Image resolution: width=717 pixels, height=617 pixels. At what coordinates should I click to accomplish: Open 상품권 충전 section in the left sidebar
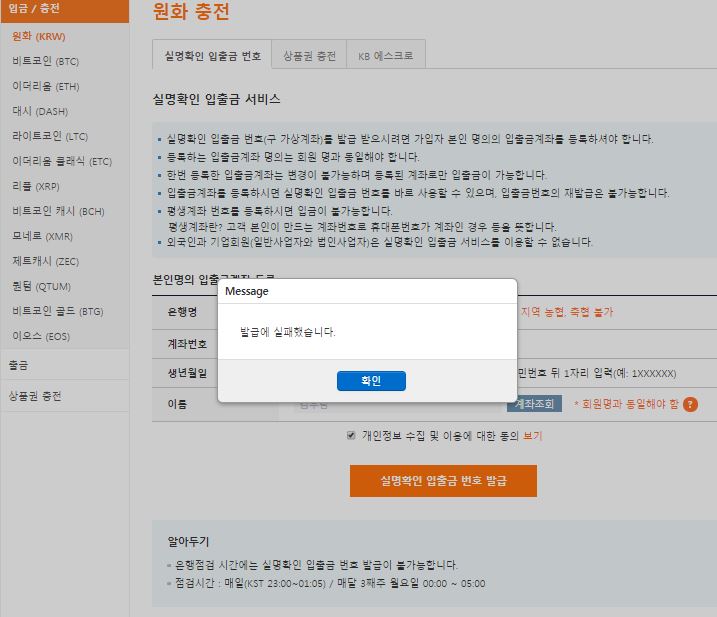point(36,396)
